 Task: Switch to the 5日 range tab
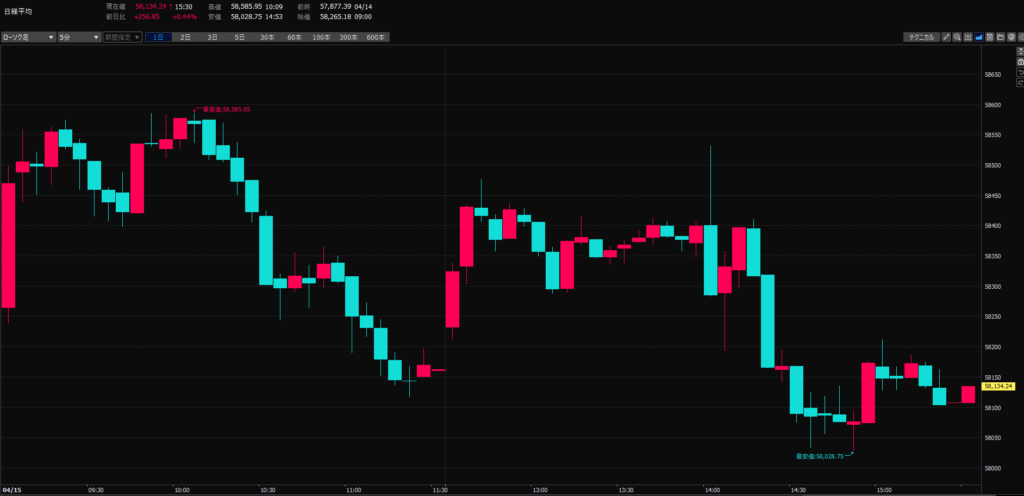239,37
